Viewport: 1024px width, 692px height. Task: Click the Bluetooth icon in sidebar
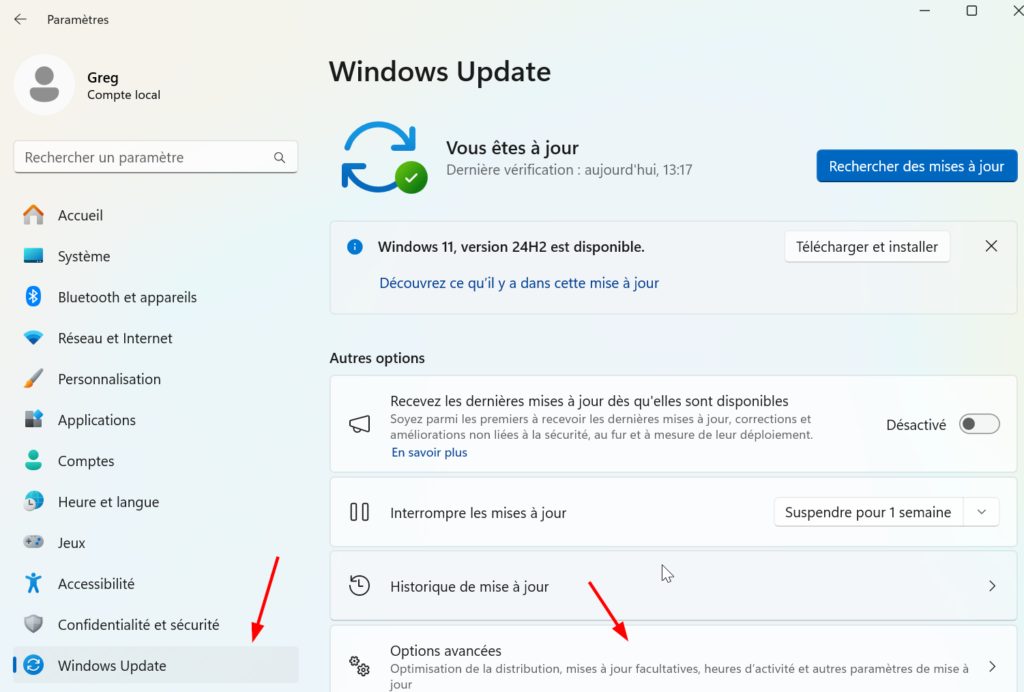click(33, 296)
